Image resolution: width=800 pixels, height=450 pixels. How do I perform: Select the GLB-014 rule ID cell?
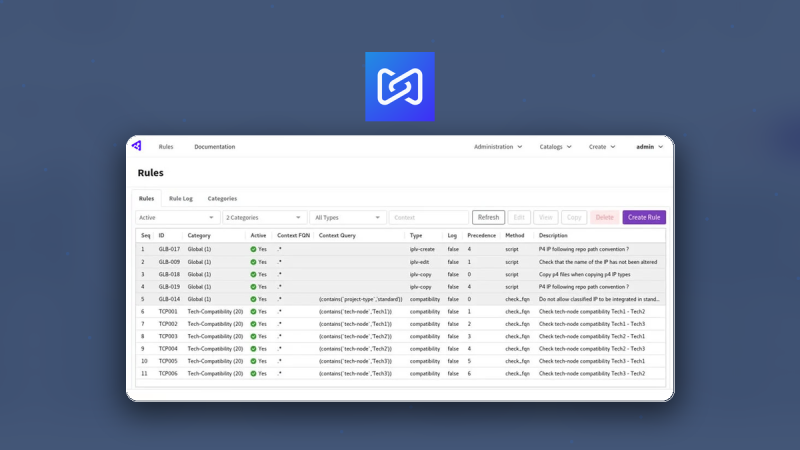(x=169, y=299)
